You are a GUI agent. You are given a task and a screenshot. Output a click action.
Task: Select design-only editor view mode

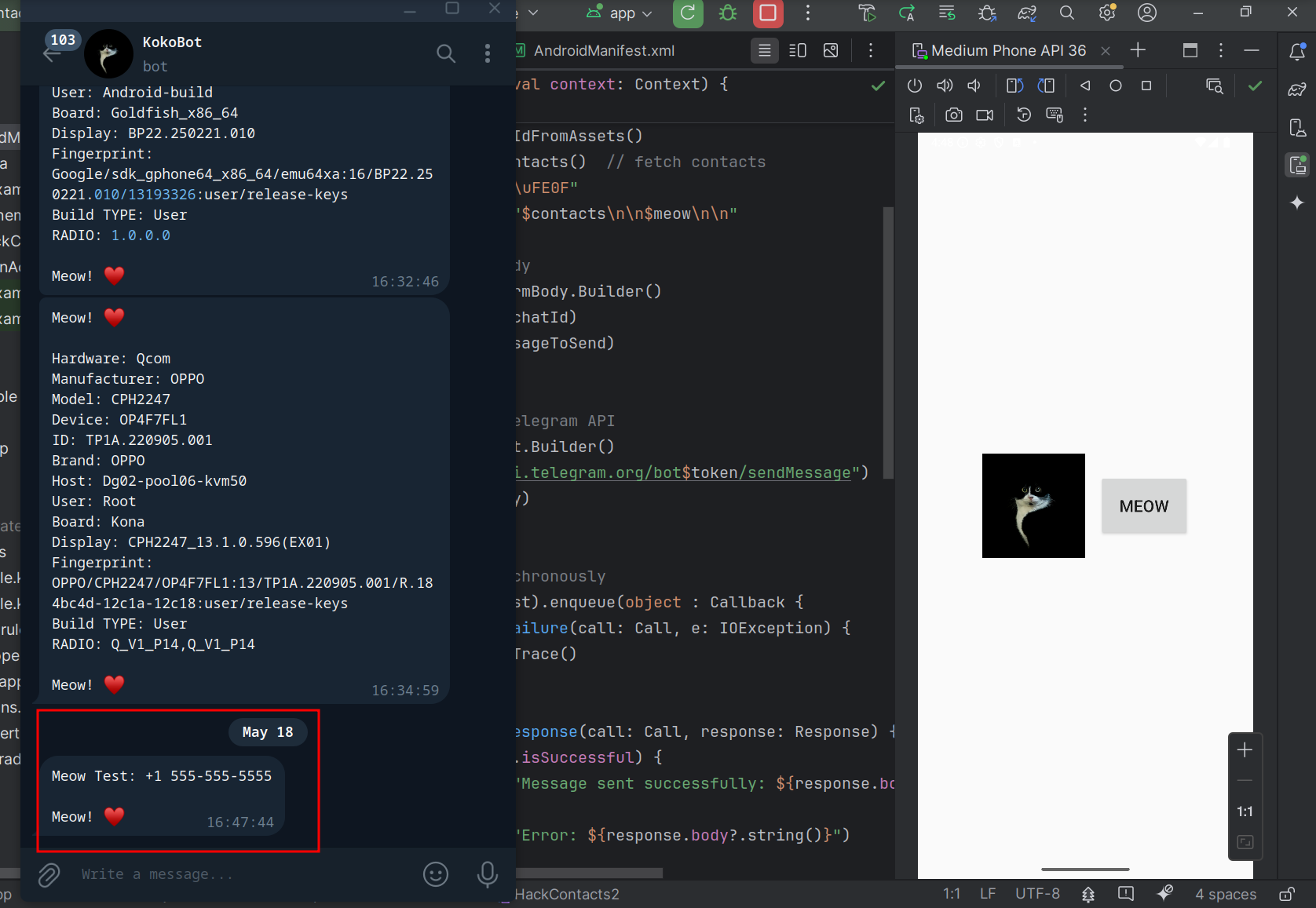pyautogui.click(x=831, y=51)
